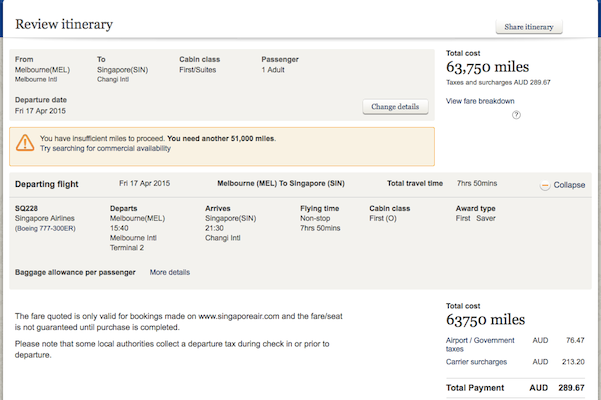
Task: Open the View fare breakdown link
Action: [480, 101]
